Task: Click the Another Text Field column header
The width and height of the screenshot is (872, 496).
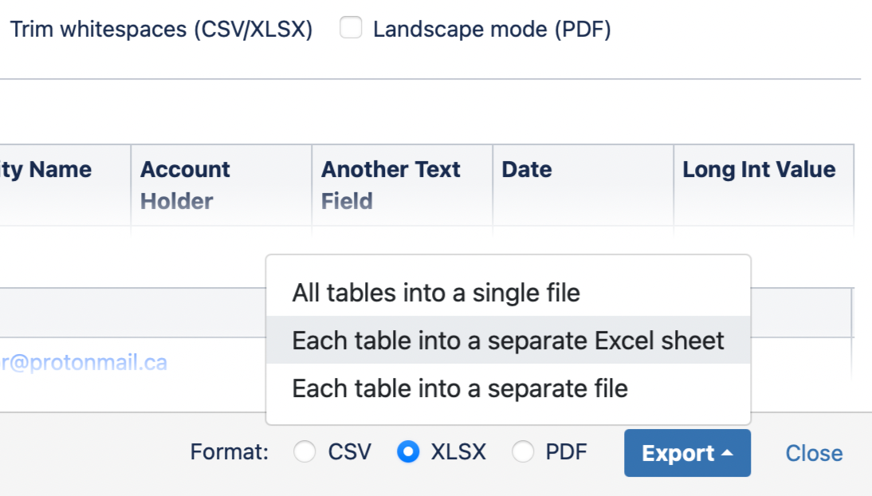Action: 390,185
